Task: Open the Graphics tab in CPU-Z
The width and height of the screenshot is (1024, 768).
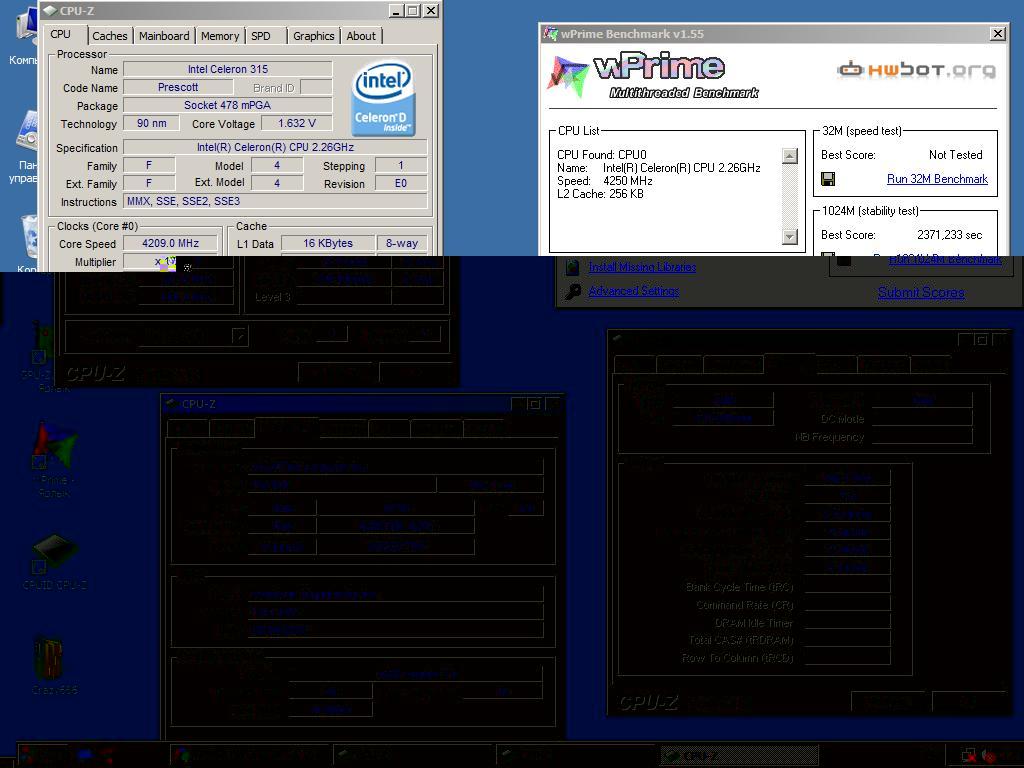Action: pyautogui.click(x=313, y=36)
